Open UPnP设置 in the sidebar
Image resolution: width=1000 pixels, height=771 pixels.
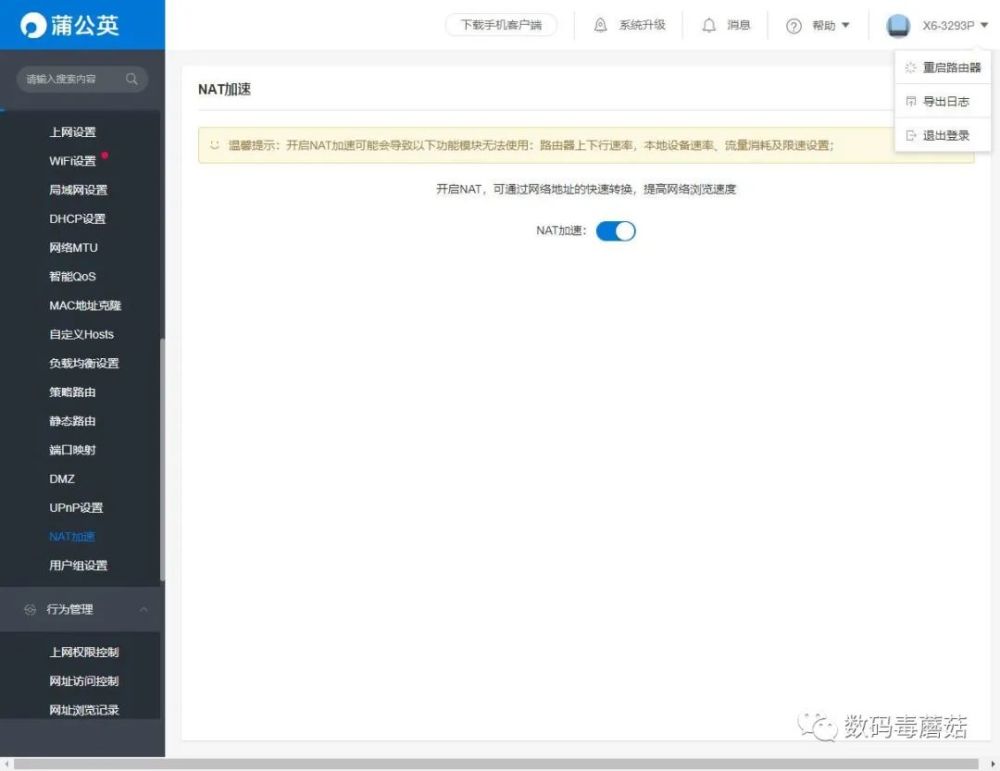(76, 508)
